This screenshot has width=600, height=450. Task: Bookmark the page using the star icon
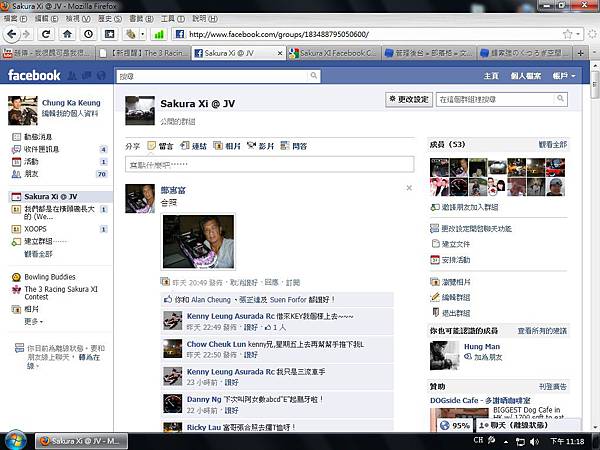click(567, 34)
